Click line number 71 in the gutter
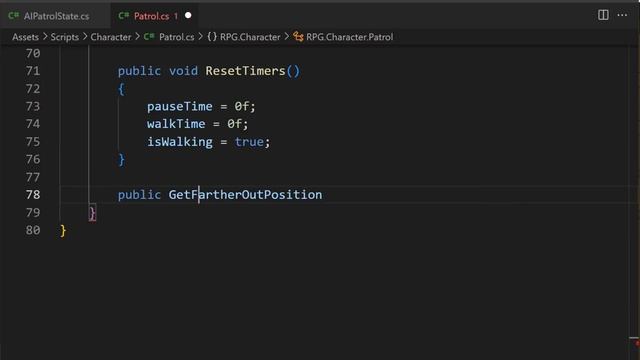Viewport: 640px width, 360px height. pyautogui.click(x=33, y=71)
